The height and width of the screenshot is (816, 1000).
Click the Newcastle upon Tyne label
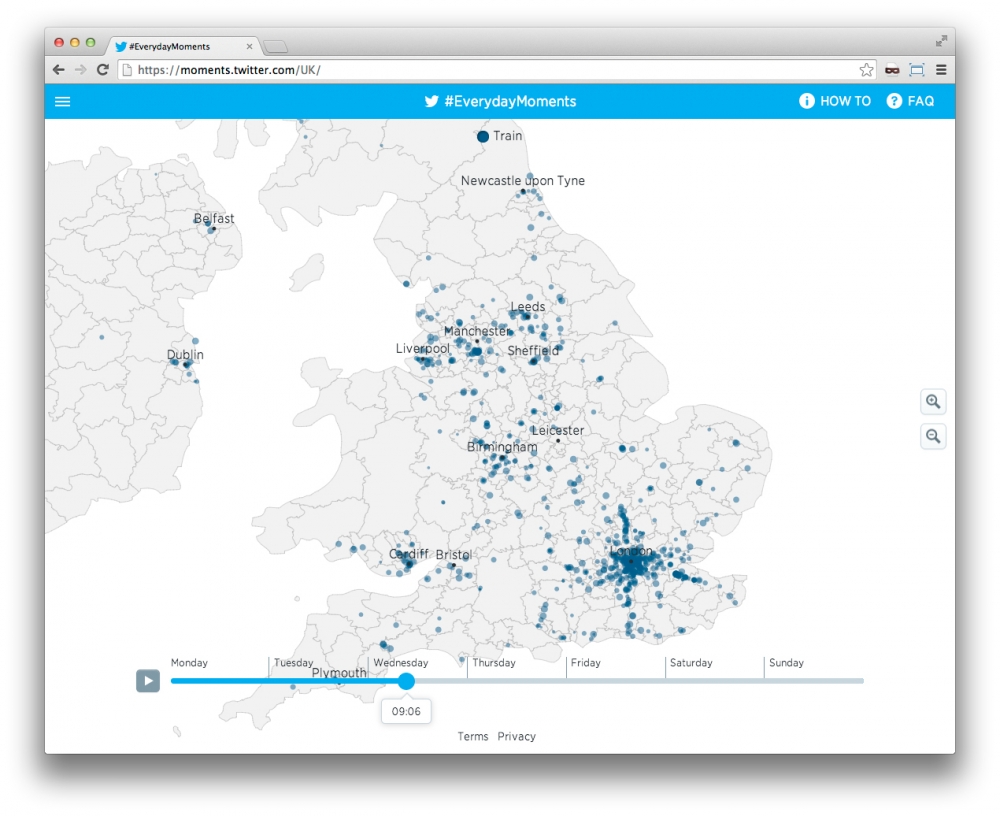[x=522, y=181]
